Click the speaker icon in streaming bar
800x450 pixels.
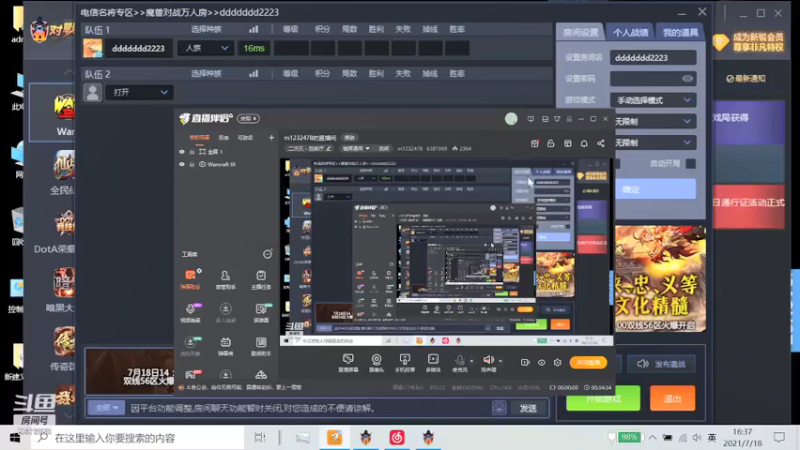pos(488,362)
